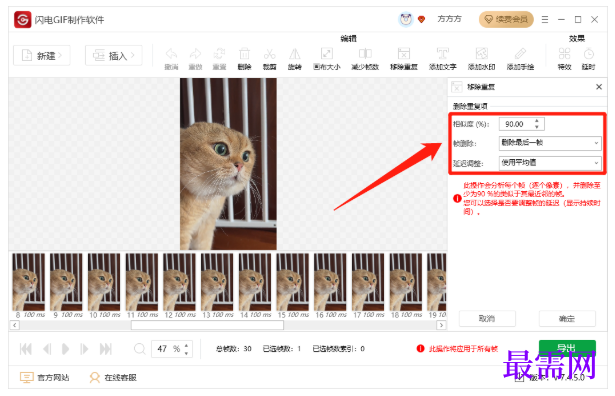Click the frame strip scrollbar left arrow
Viewport: 615px width, 396px height.
pos(15,325)
